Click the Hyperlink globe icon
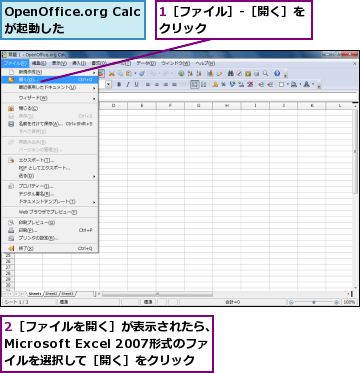This screenshot has height=373, width=360. 181,74
